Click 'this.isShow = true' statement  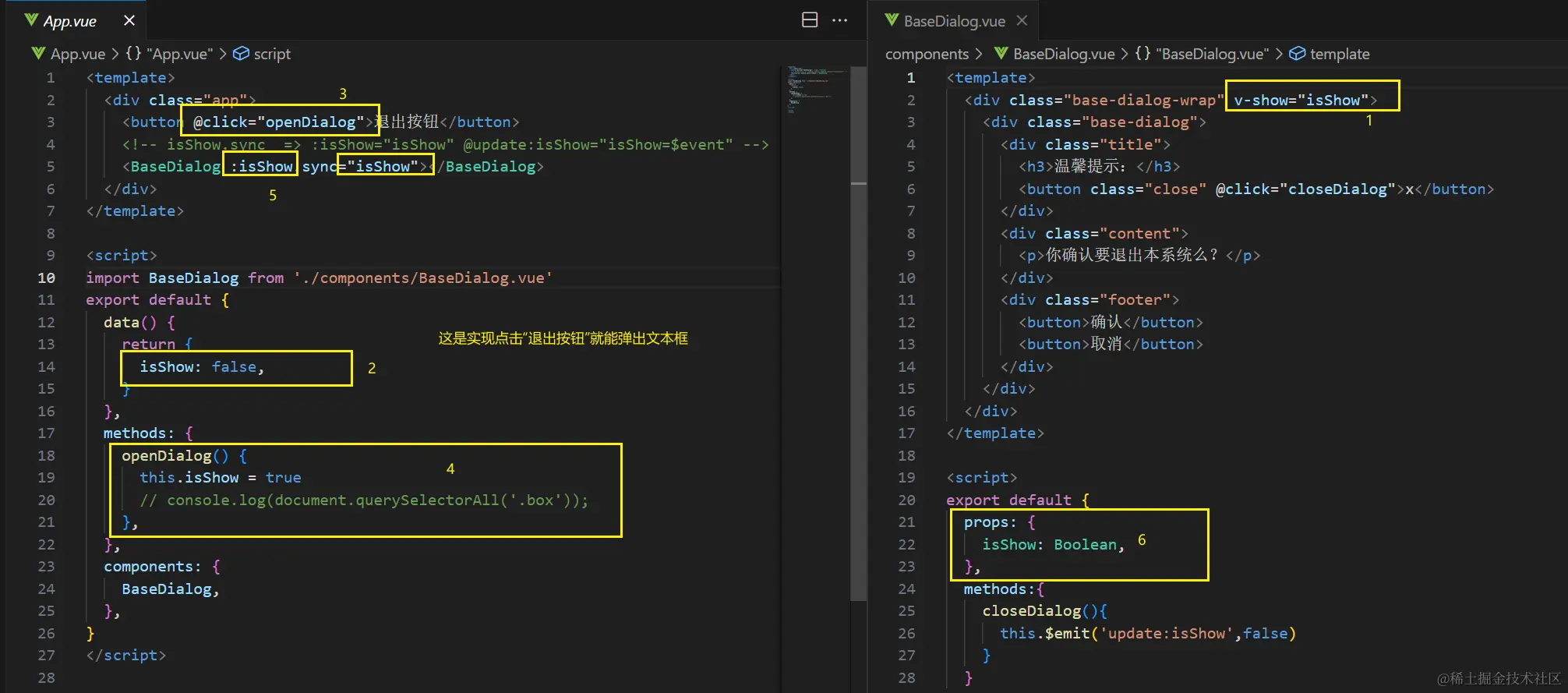221,478
